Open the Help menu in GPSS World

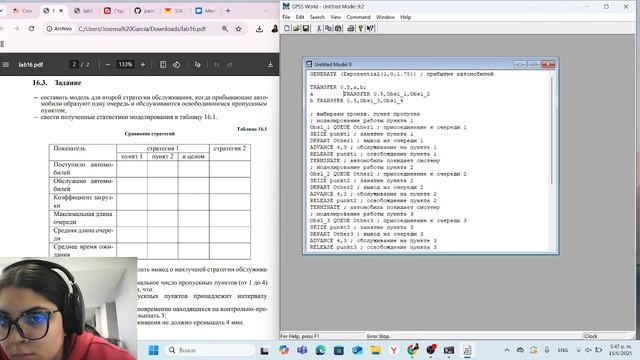click(405, 17)
